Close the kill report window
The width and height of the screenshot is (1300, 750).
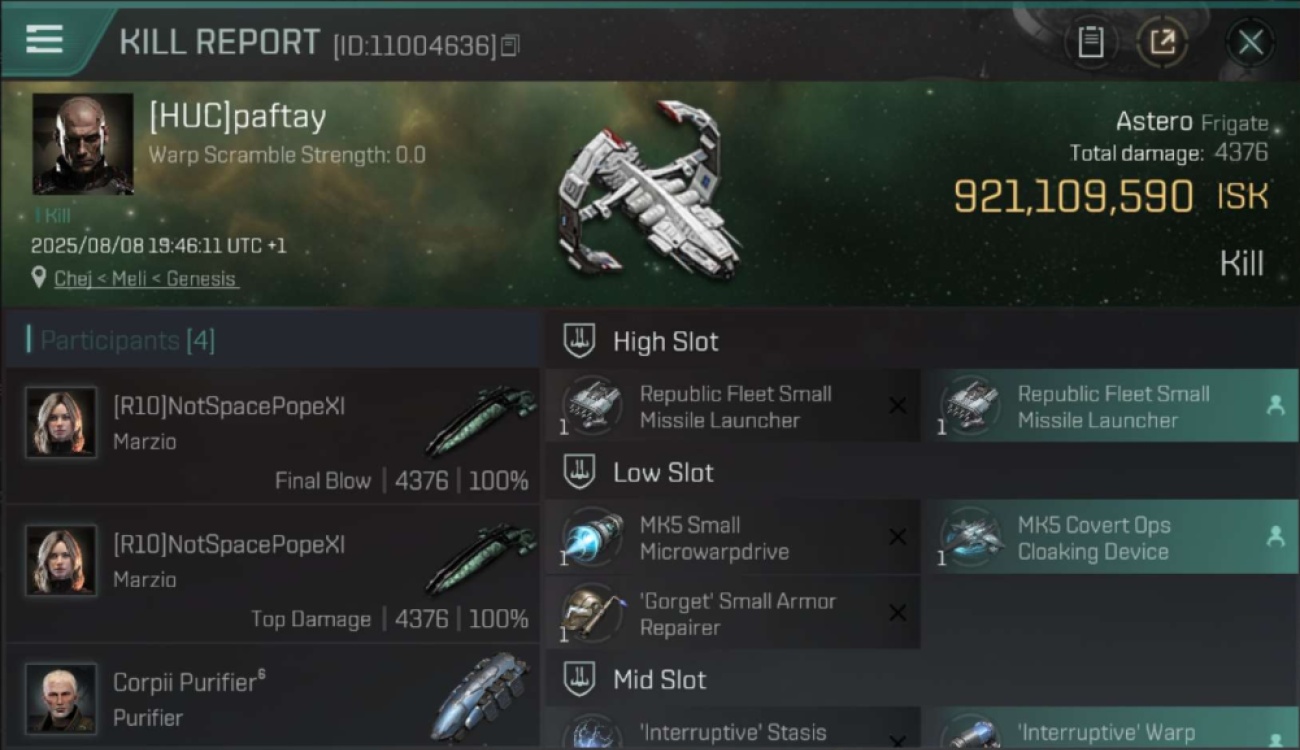1250,43
